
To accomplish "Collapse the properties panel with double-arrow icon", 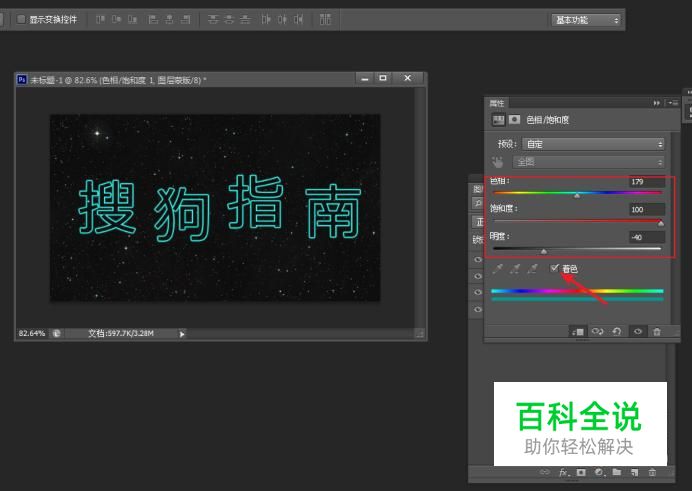I will point(656,103).
